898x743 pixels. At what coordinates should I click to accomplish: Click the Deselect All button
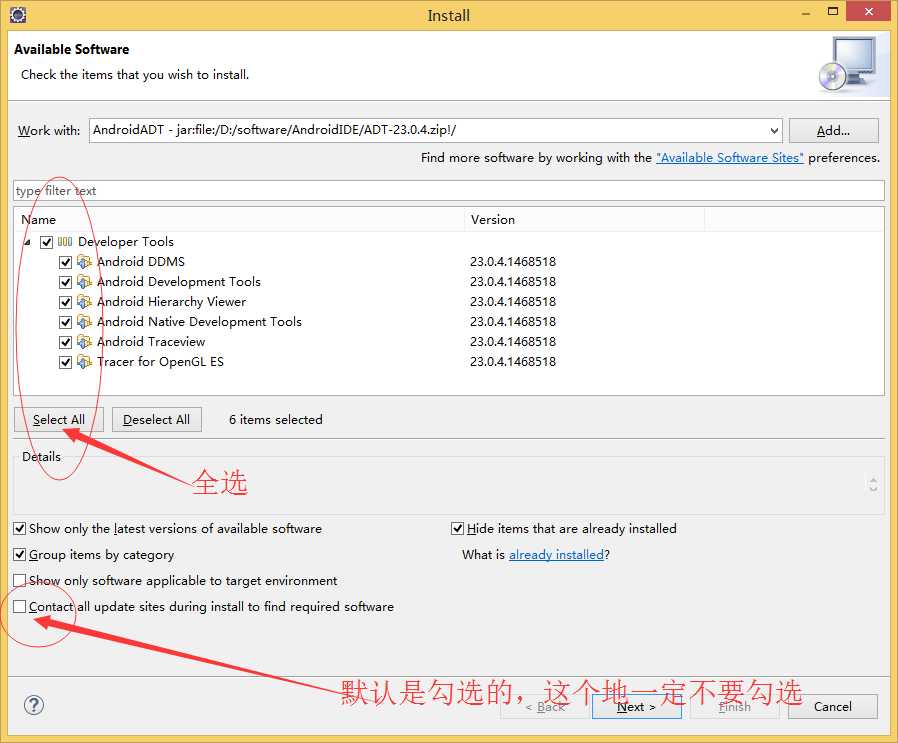pos(156,419)
